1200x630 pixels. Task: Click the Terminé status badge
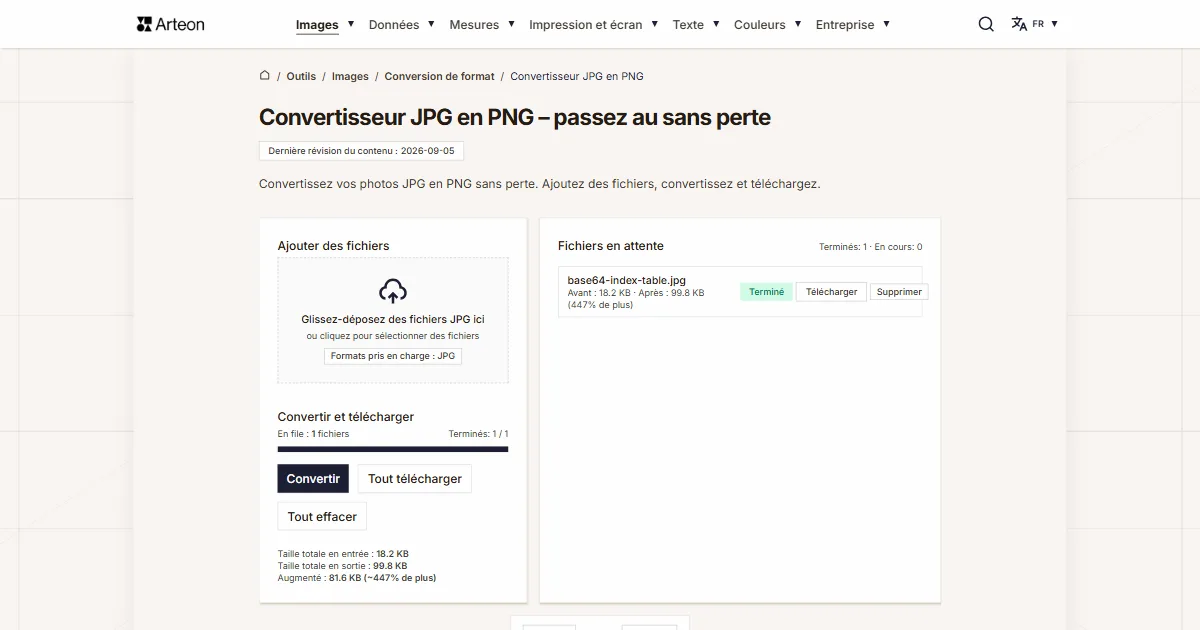(766, 292)
